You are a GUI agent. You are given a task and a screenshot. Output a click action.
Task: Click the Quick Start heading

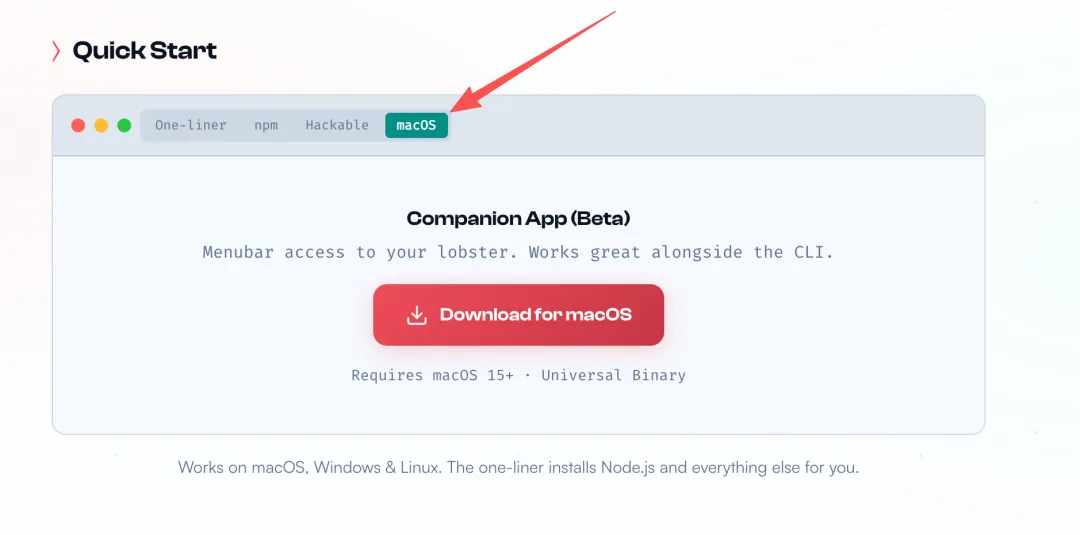[145, 51]
